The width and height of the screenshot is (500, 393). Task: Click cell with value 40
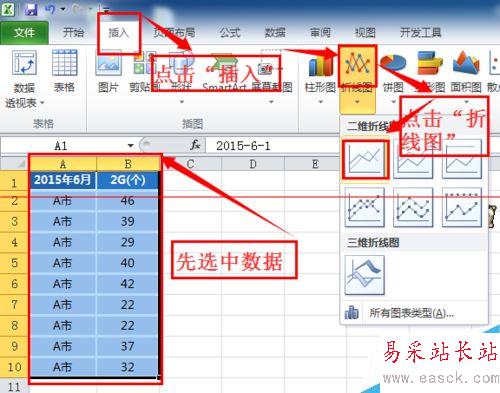(128, 263)
